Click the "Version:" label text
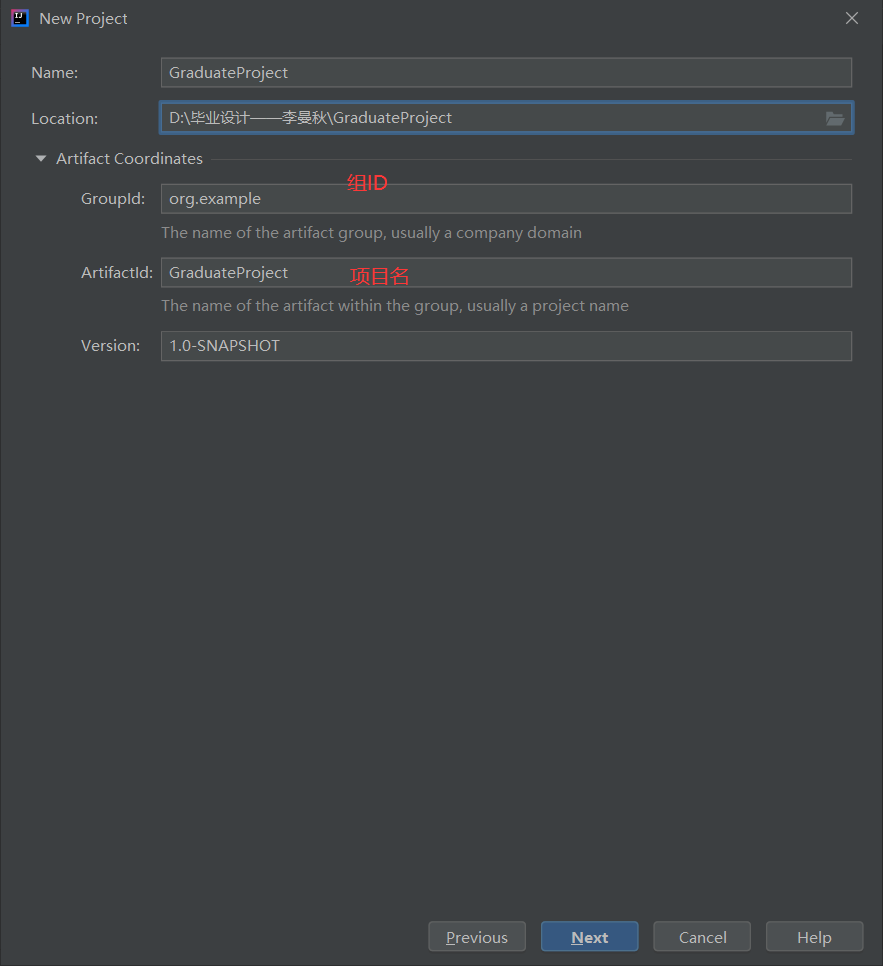The height and width of the screenshot is (966, 883). [x=111, y=346]
